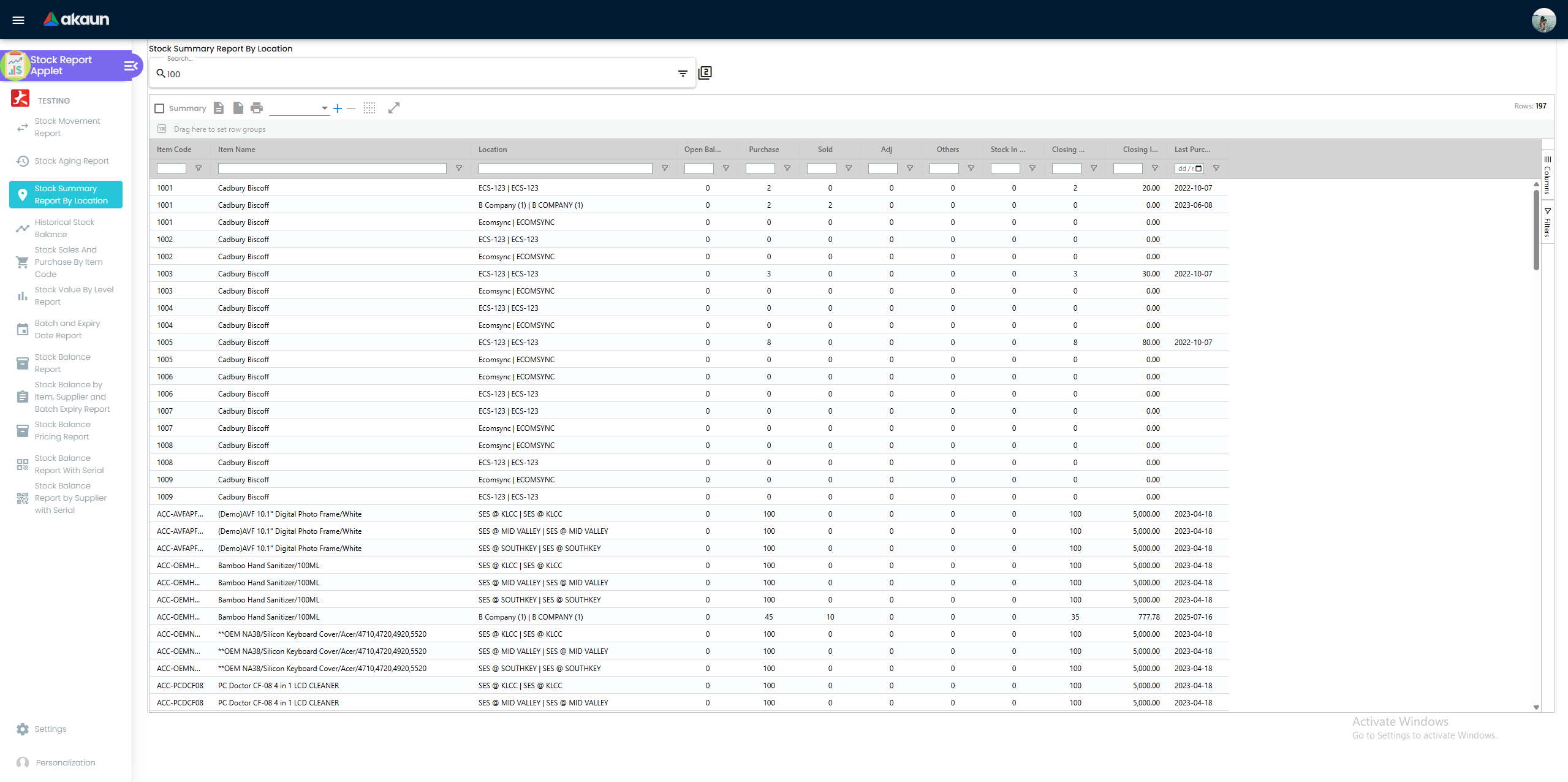
Task: Click the user profile avatar
Action: 1545,20
